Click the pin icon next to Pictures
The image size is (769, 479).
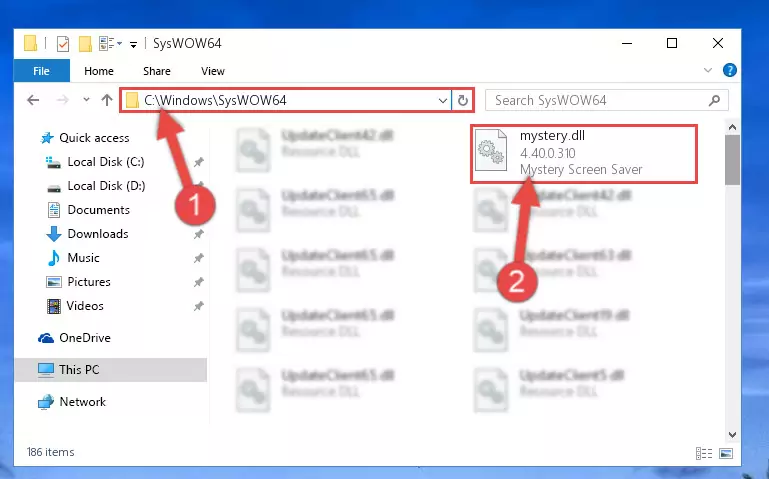[198, 282]
